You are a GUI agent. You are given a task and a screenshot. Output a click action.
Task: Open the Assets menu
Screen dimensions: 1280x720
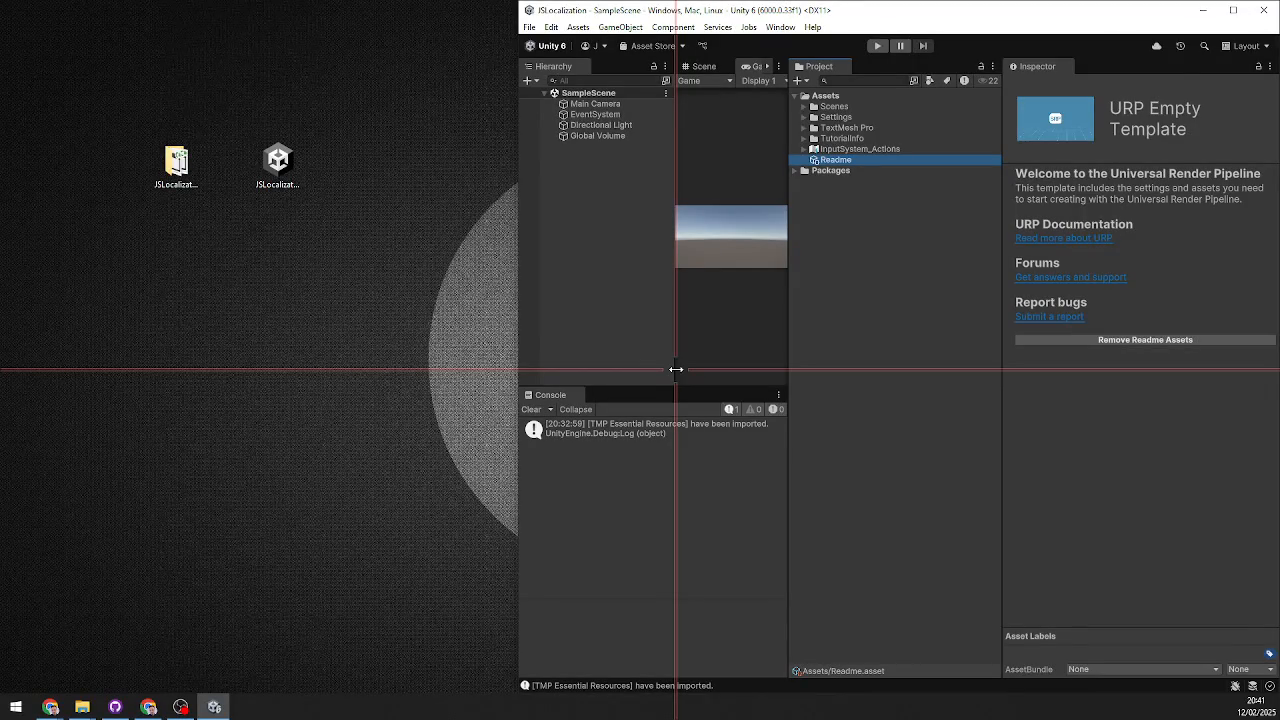click(x=578, y=27)
